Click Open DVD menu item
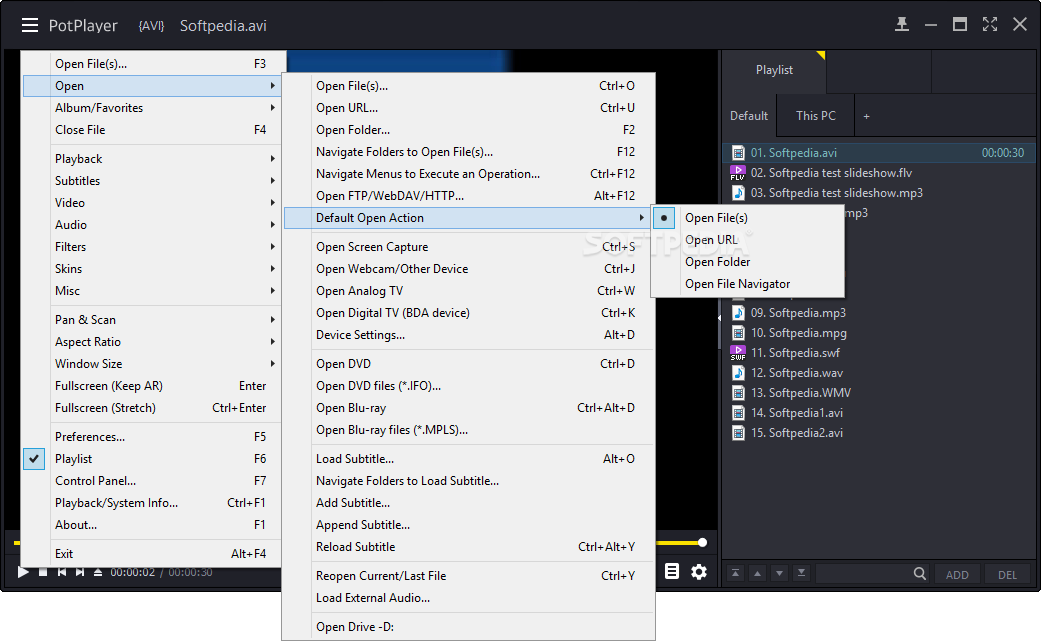This screenshot has width=1041, height=641. click(x=469, y=363)
